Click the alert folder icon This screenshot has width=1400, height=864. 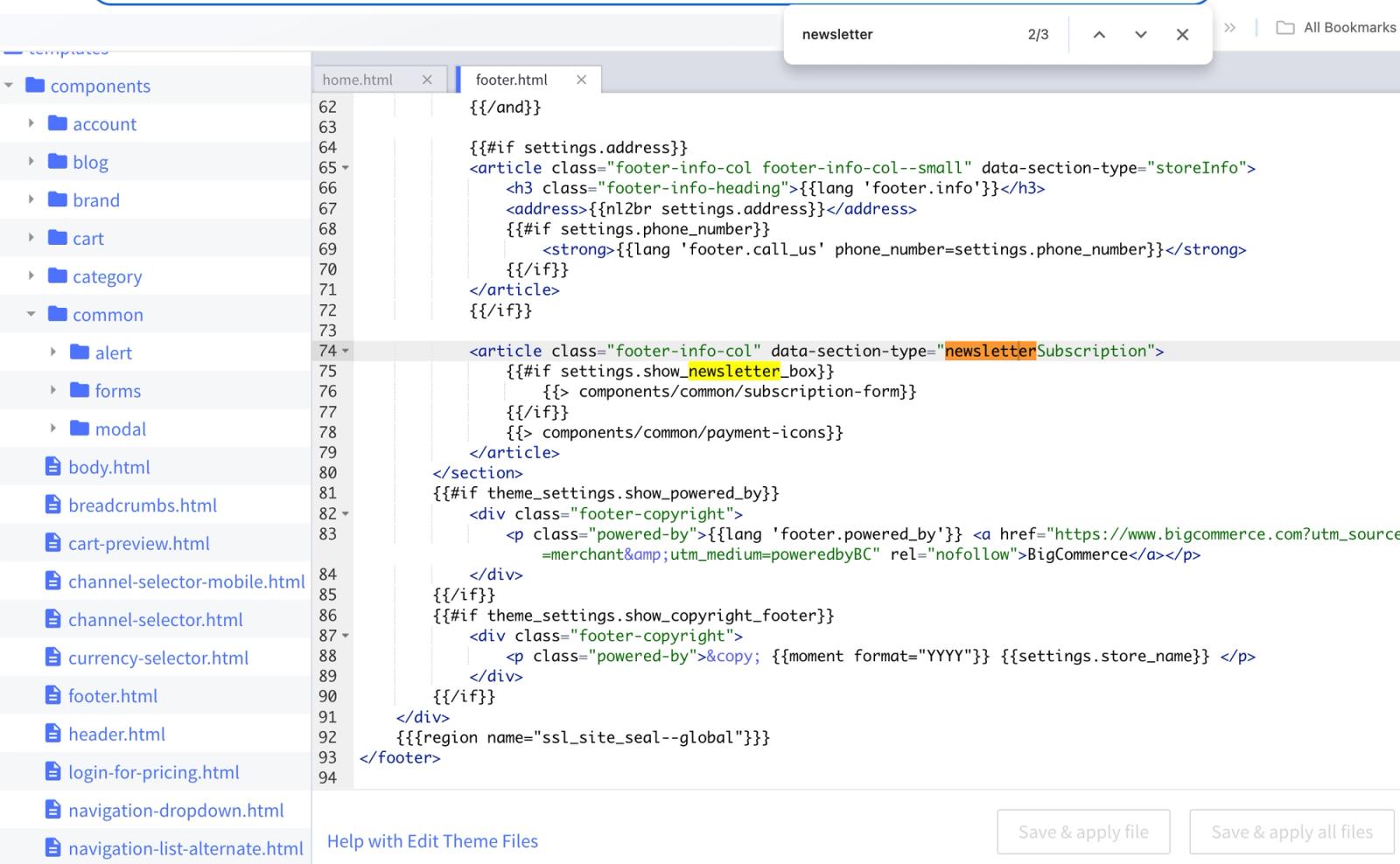coord(80,352)
